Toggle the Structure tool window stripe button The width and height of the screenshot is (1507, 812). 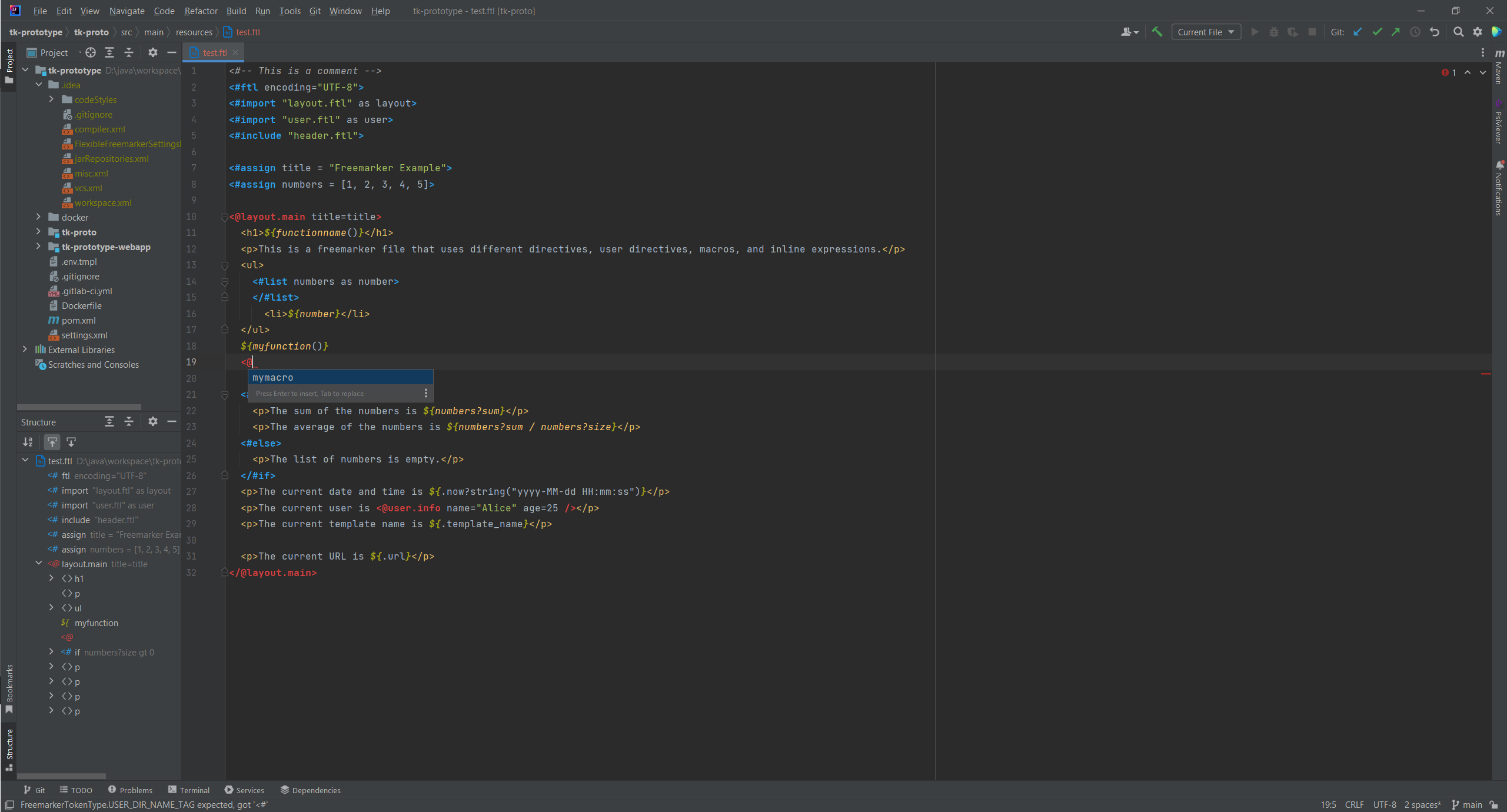[x=9, y=750]
